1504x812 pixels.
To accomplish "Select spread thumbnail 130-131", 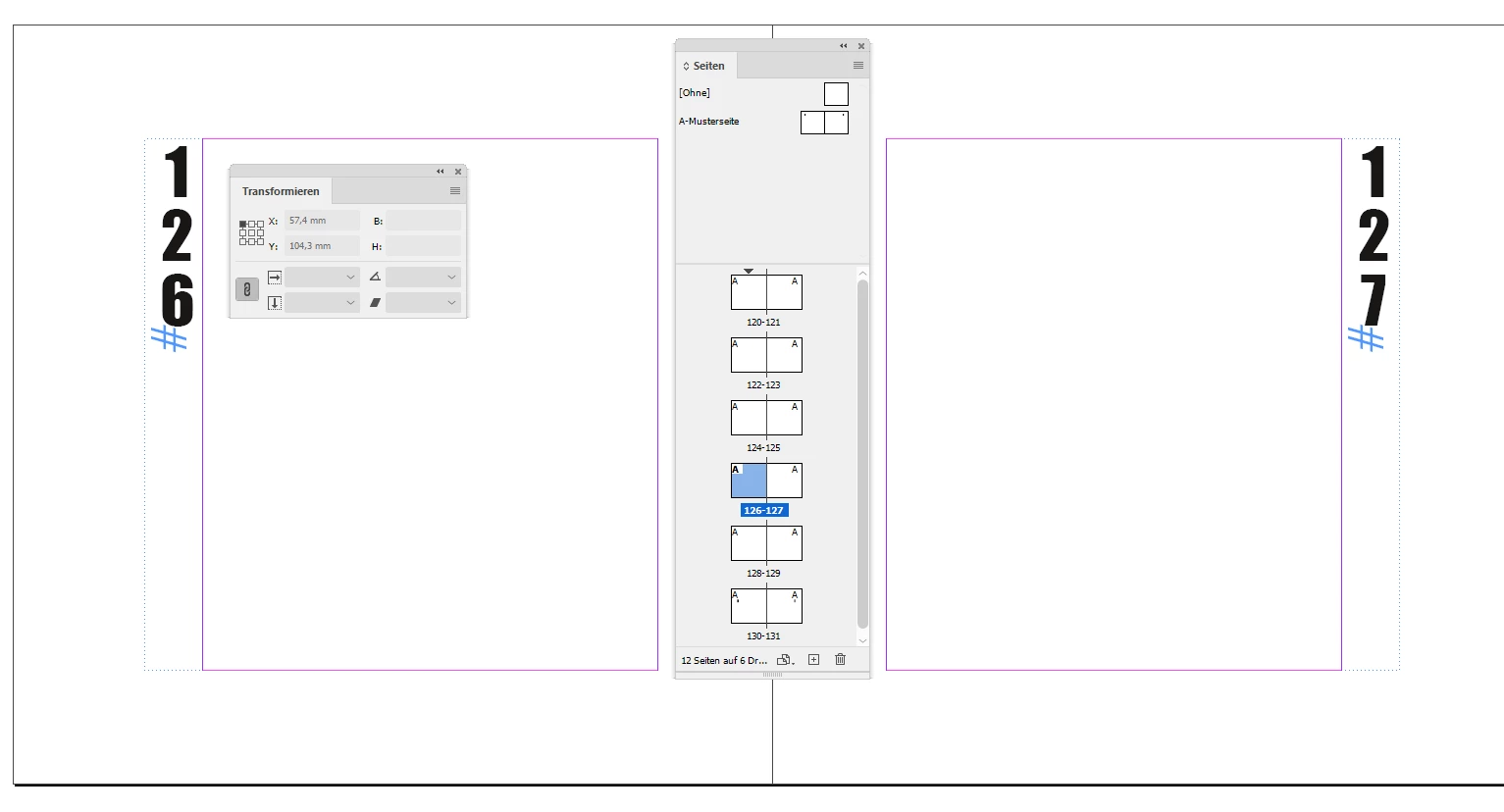I will [766, 606].
